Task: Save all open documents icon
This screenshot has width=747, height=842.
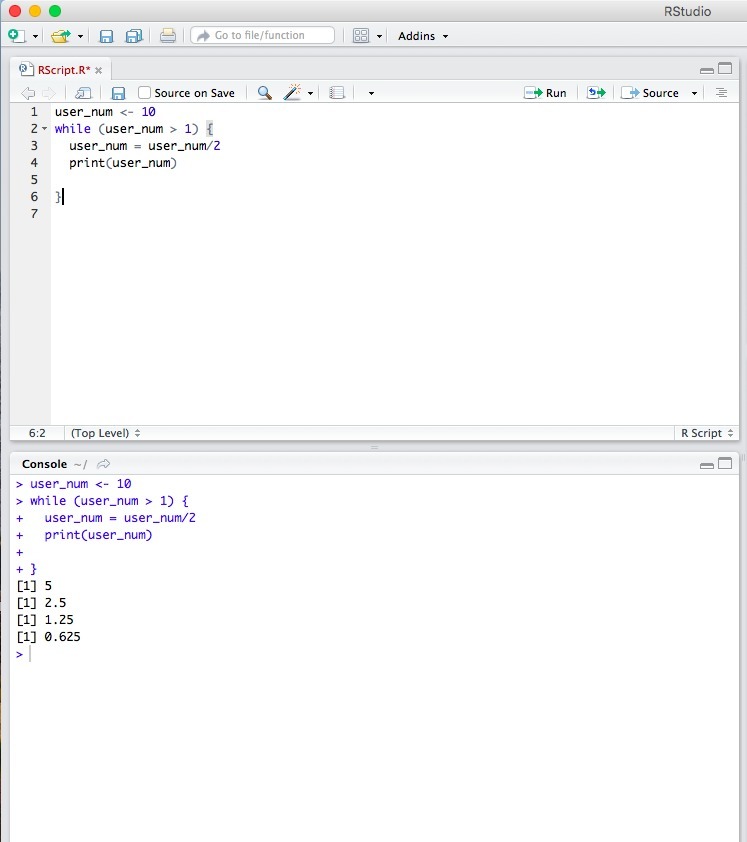Action: (132, 36)
